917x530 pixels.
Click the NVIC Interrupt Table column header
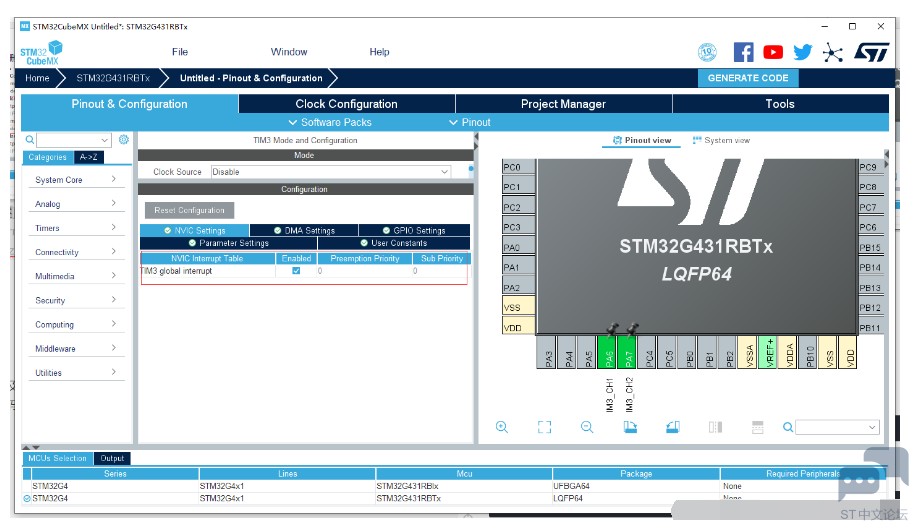pyautogui.click(x=207, y=258)
